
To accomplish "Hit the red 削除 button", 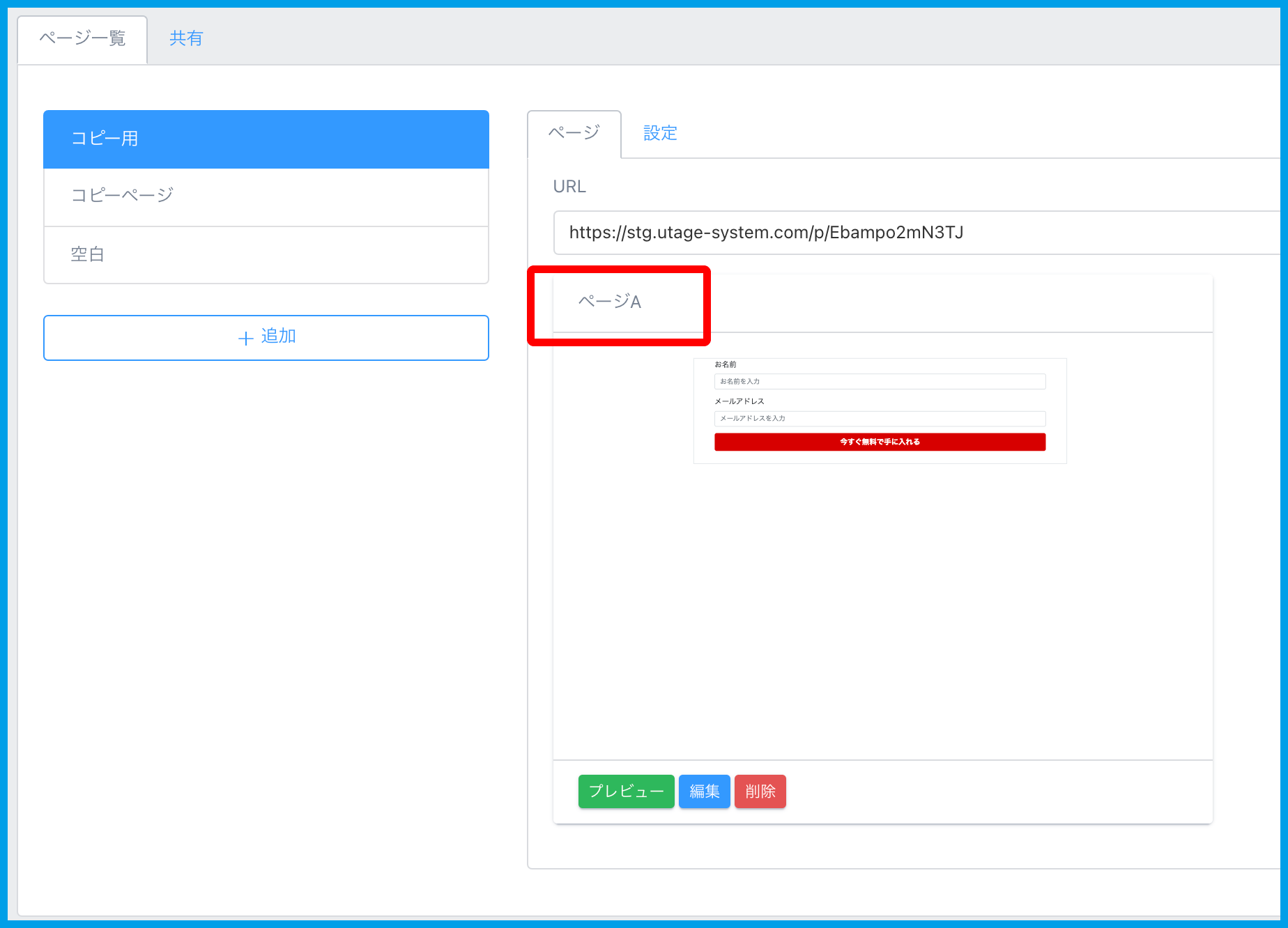I will tap(760, 791).
